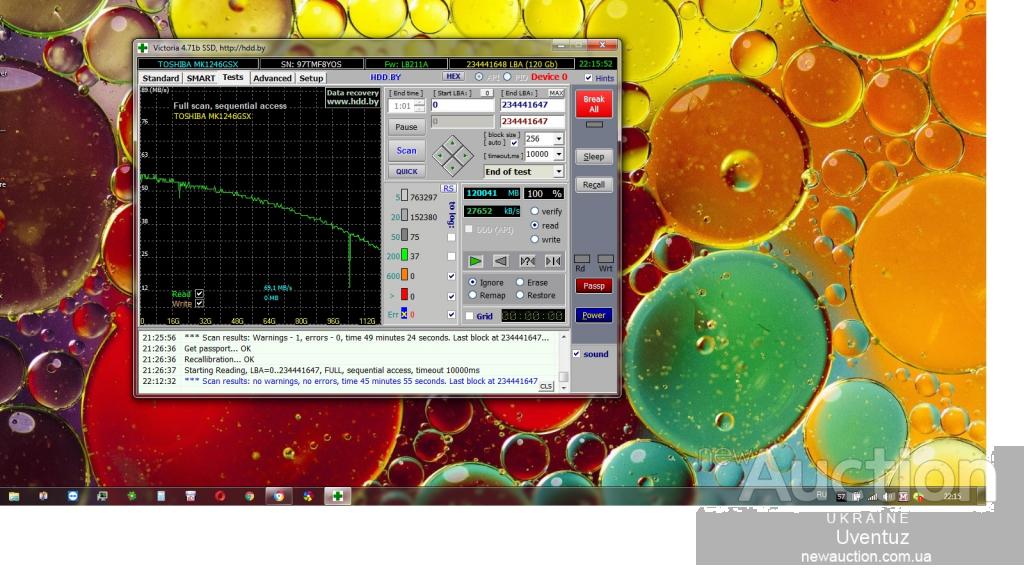Select the write radio option
This screenshot has width=1024, height=576.
[x=535, y=239]
